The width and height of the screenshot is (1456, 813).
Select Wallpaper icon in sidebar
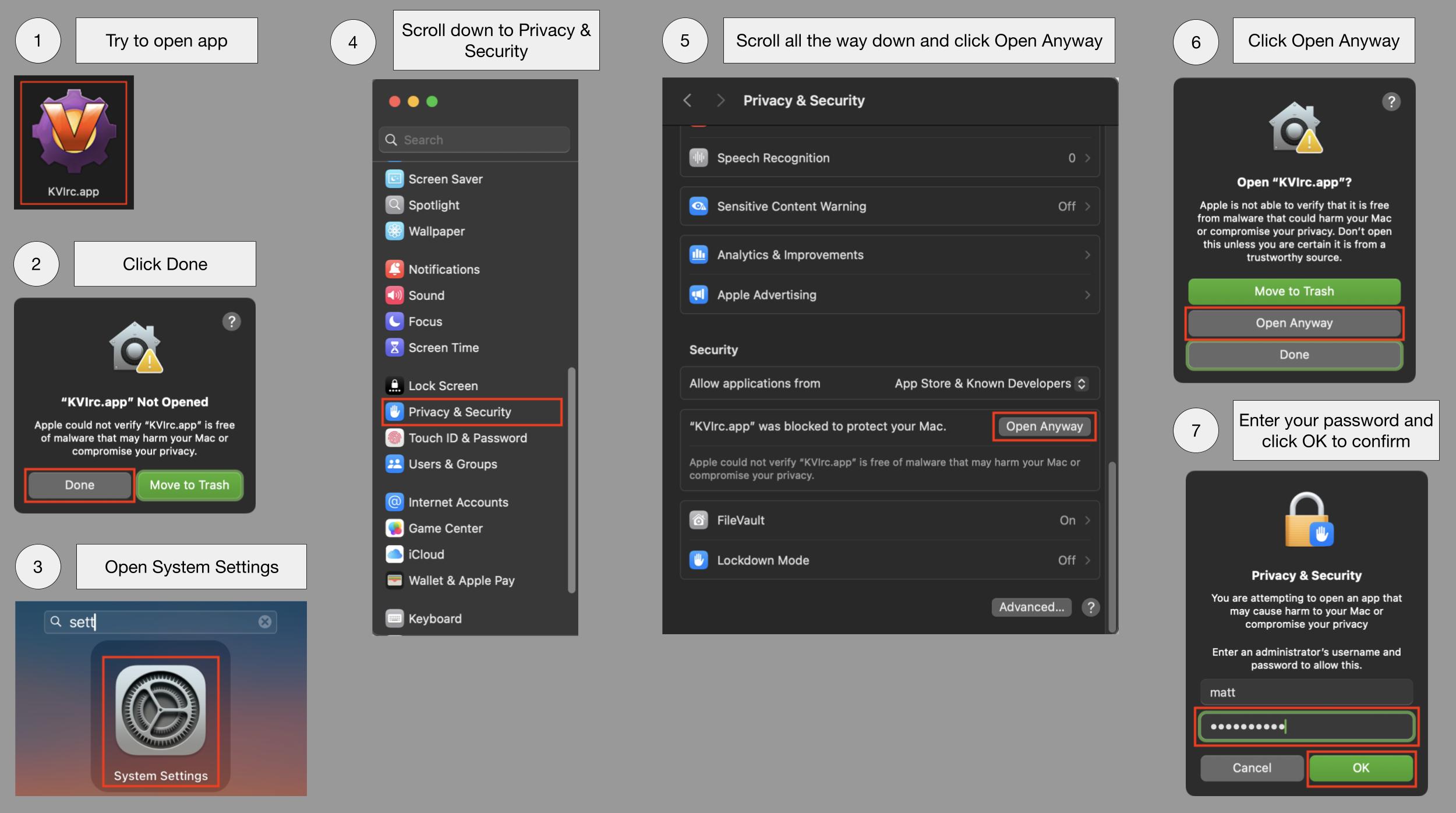[x=394, y=231]
